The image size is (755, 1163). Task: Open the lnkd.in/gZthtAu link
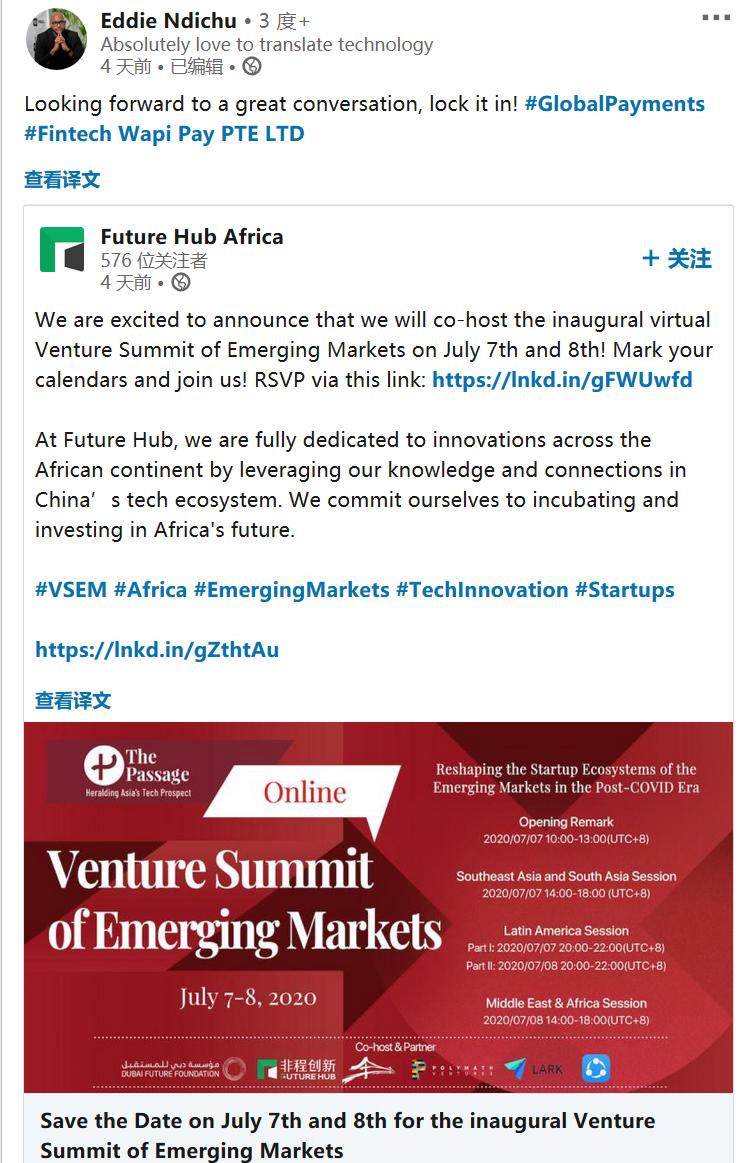157,650
